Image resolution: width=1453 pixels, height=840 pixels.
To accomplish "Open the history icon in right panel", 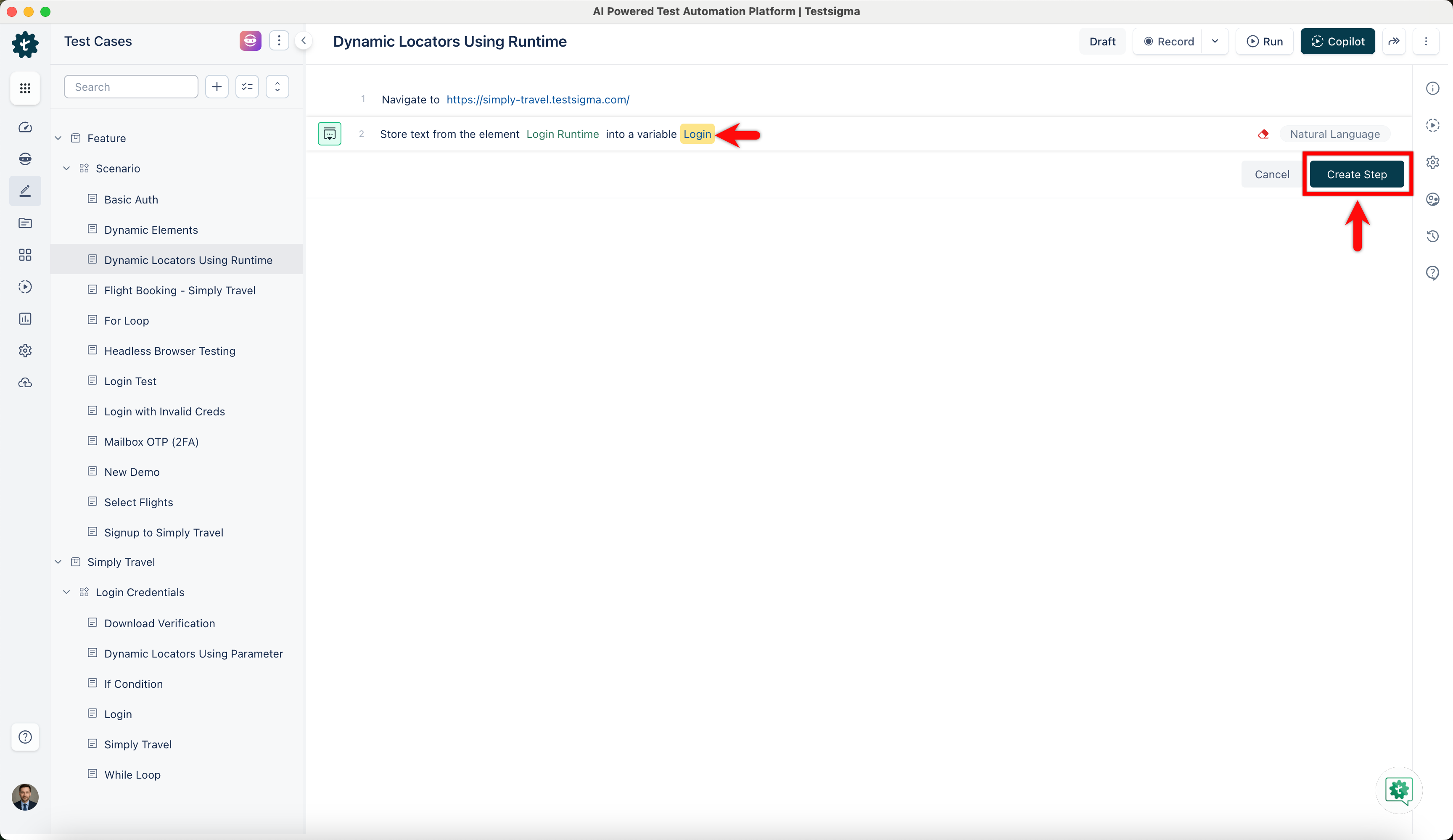I will (1433, 236).
